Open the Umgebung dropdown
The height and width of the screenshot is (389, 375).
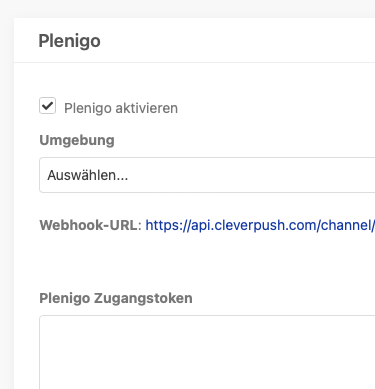pos(207,175)
